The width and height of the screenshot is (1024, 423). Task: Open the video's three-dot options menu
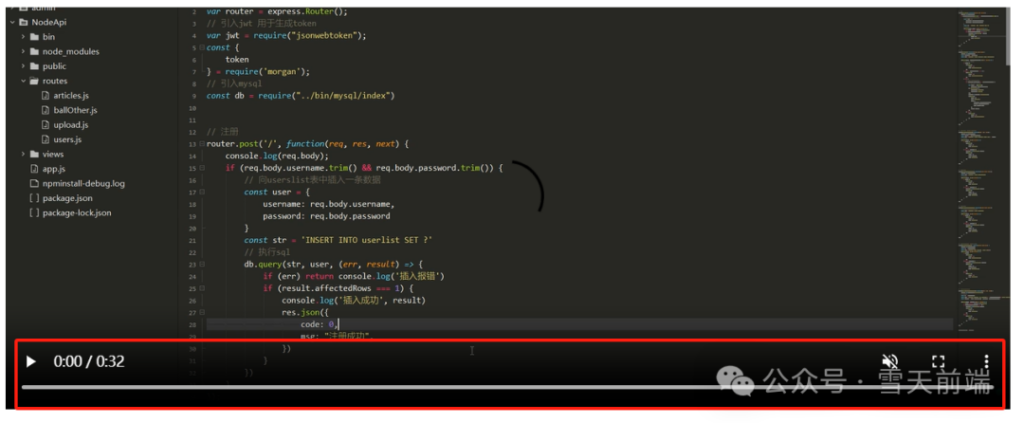tap(986, 362)
